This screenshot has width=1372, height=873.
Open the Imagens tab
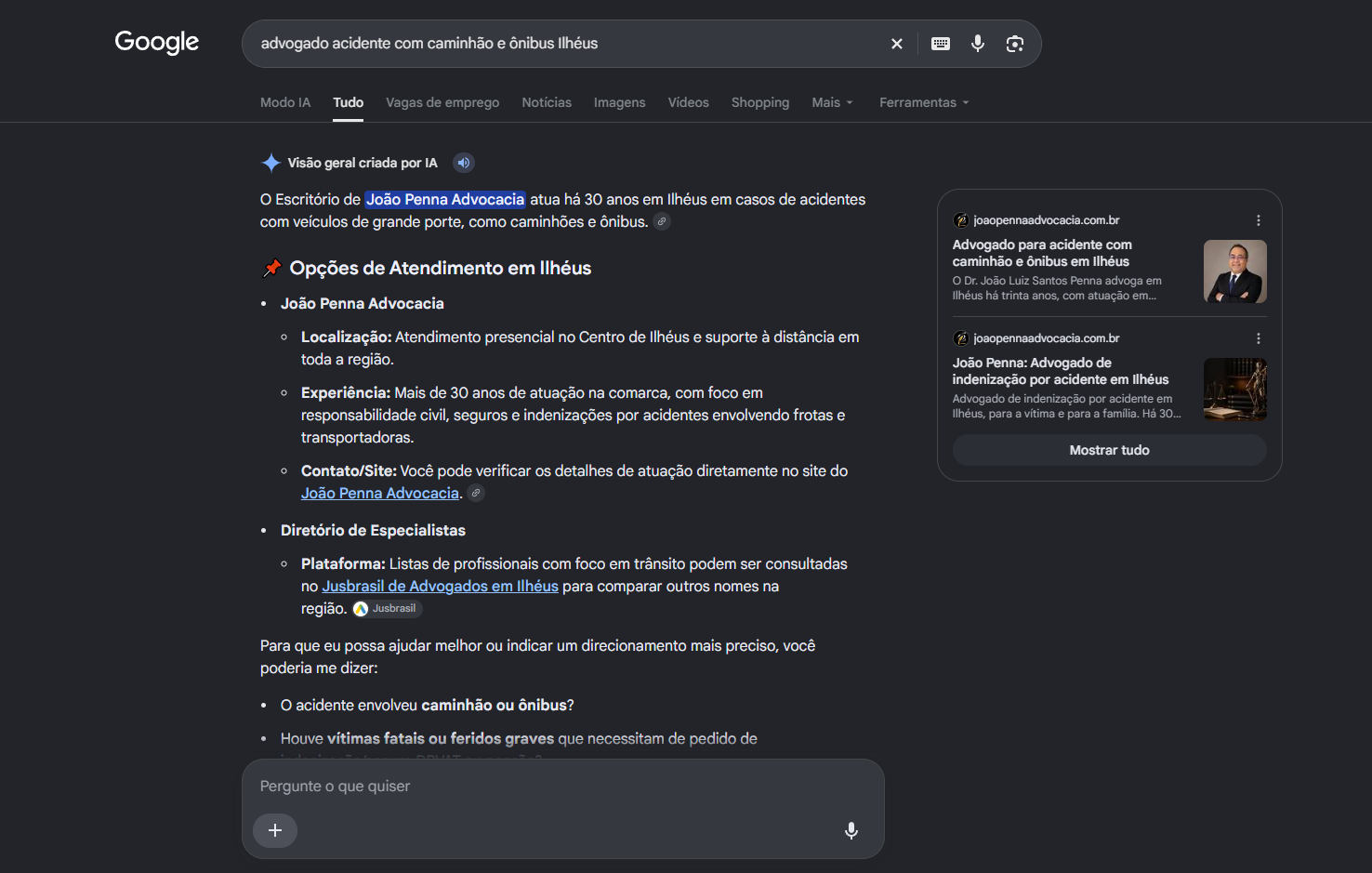[x=620, y=102]
